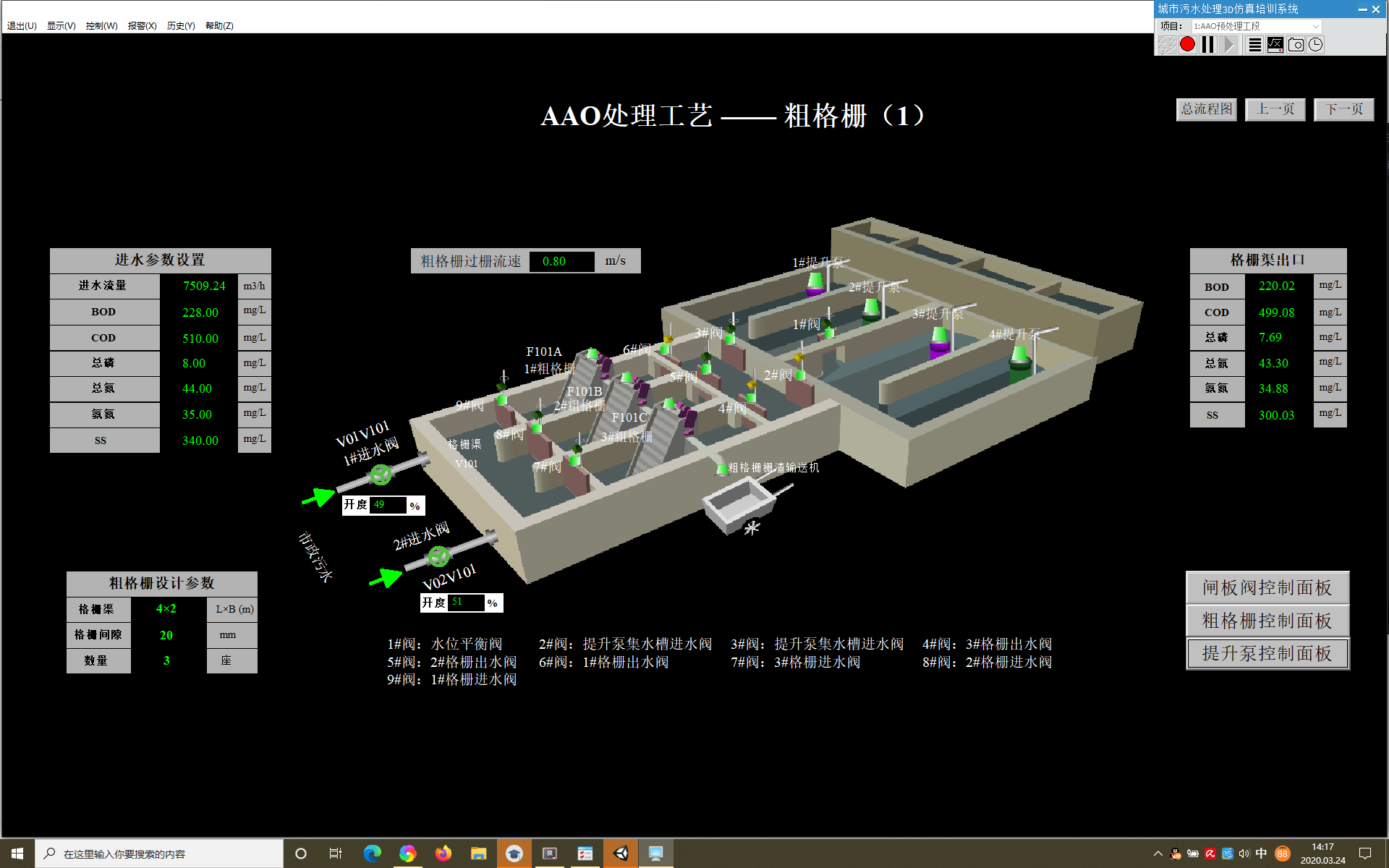This screenshot has width=1389, height=868.
Task: Click the gray play arrow icon
Action: point(1229,45)
